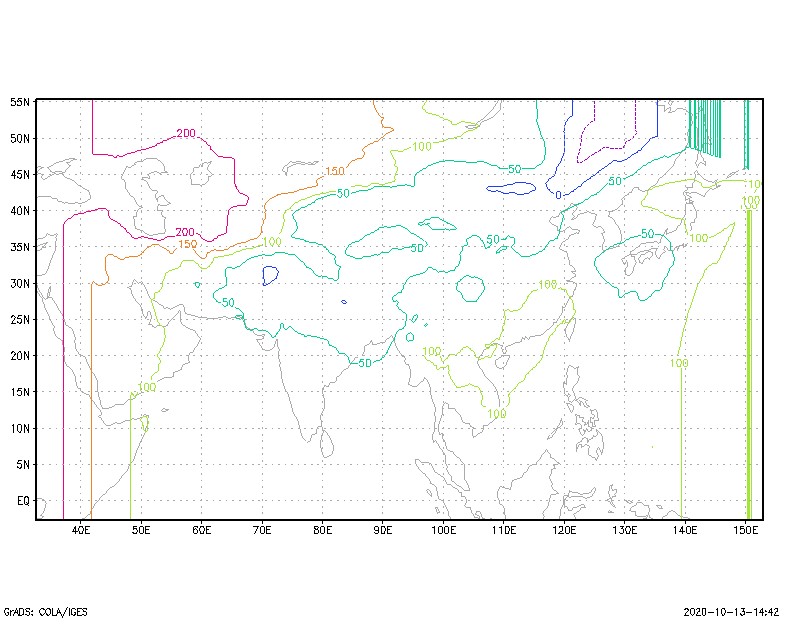The width and height of the screenshot is (800, 618).
Task: Click the 25N latitude axis label
Action: pos(20,319)
